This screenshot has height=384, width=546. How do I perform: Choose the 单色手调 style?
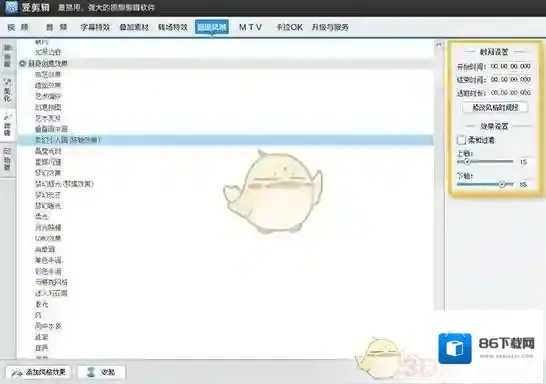(x=48, y=260)
